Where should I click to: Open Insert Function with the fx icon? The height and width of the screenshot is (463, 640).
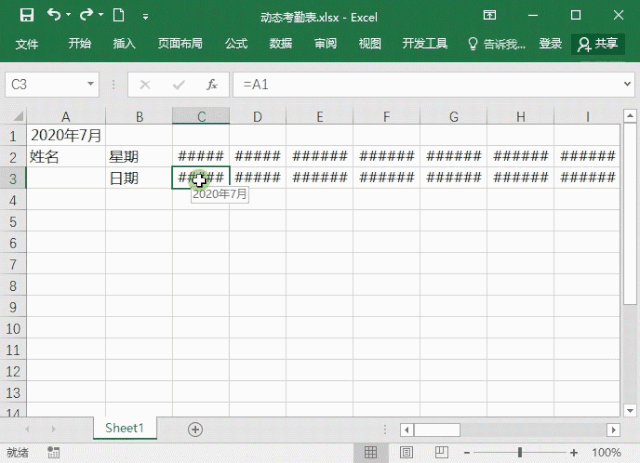[211, 85]
